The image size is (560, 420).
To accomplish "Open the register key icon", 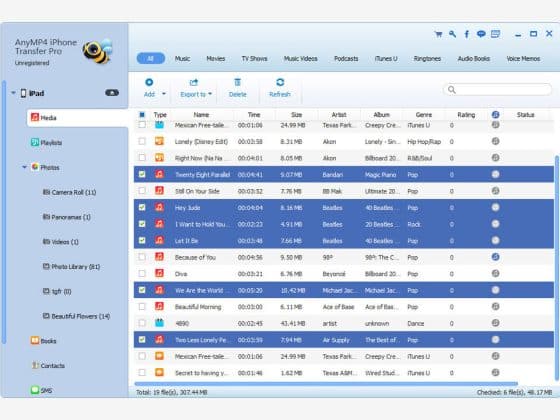I will click(452, 34).
